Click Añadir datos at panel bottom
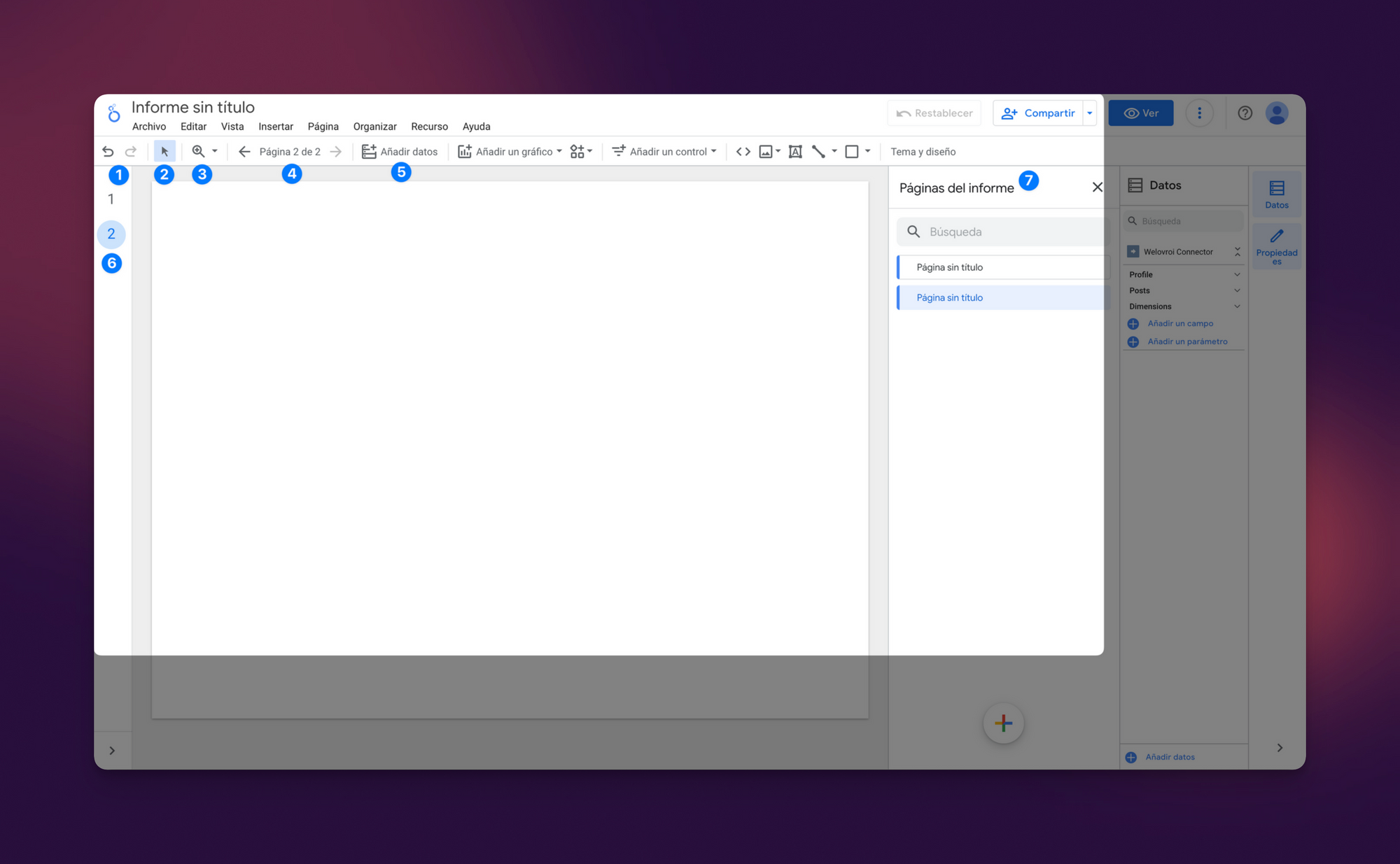 pos(1170,757)
